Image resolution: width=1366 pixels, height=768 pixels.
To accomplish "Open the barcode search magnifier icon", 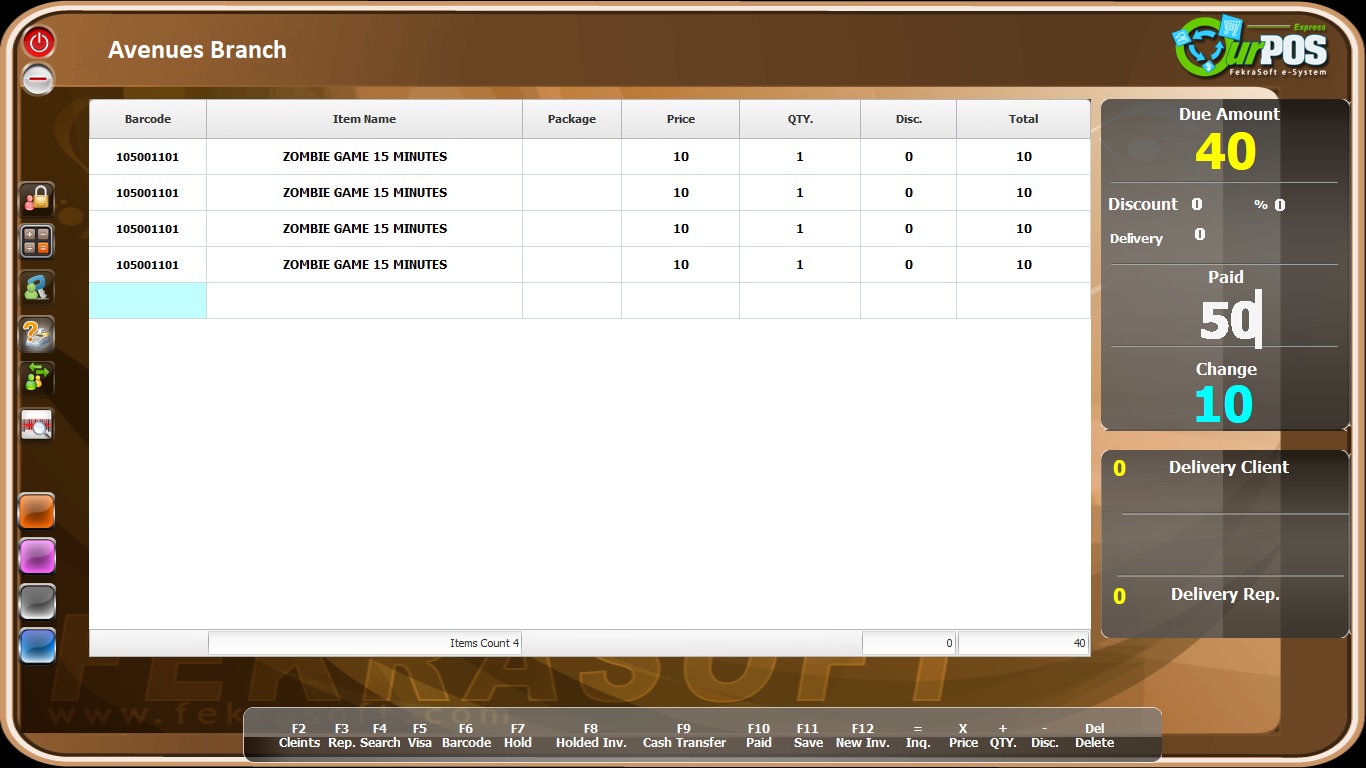I will pyautogui.click(x=37, y=425).
